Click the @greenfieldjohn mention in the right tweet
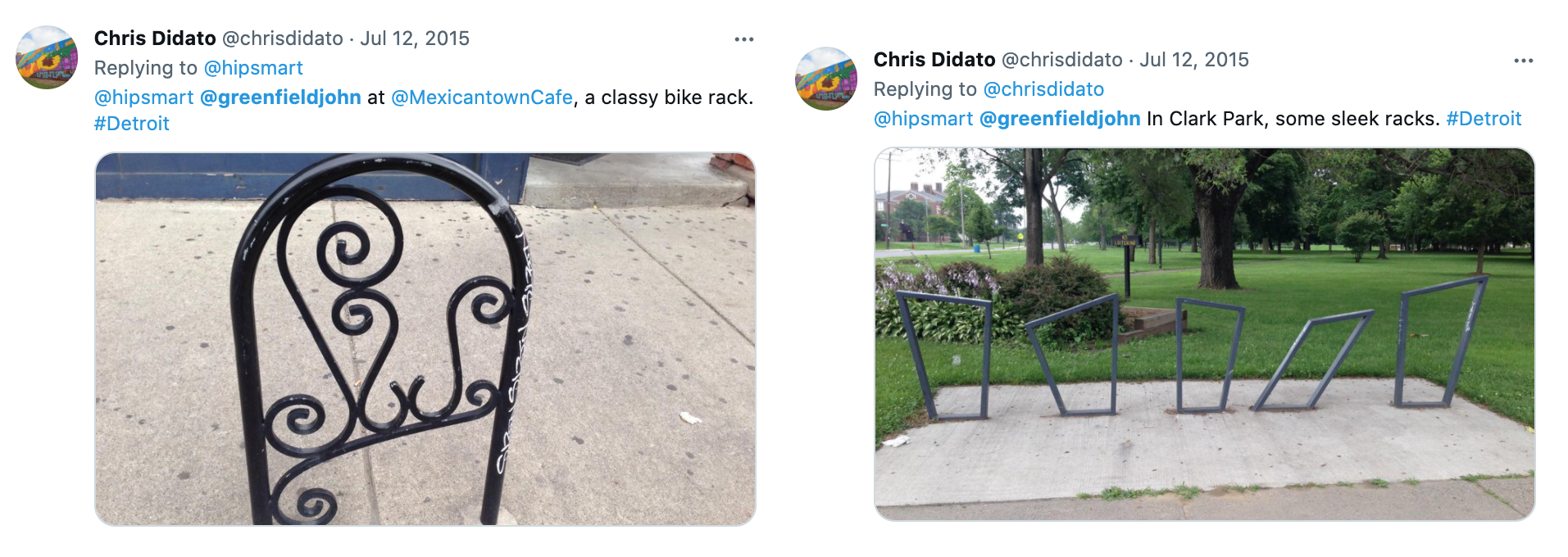1568x557 pixels. pyautogui.click(x=1060, y=119)
